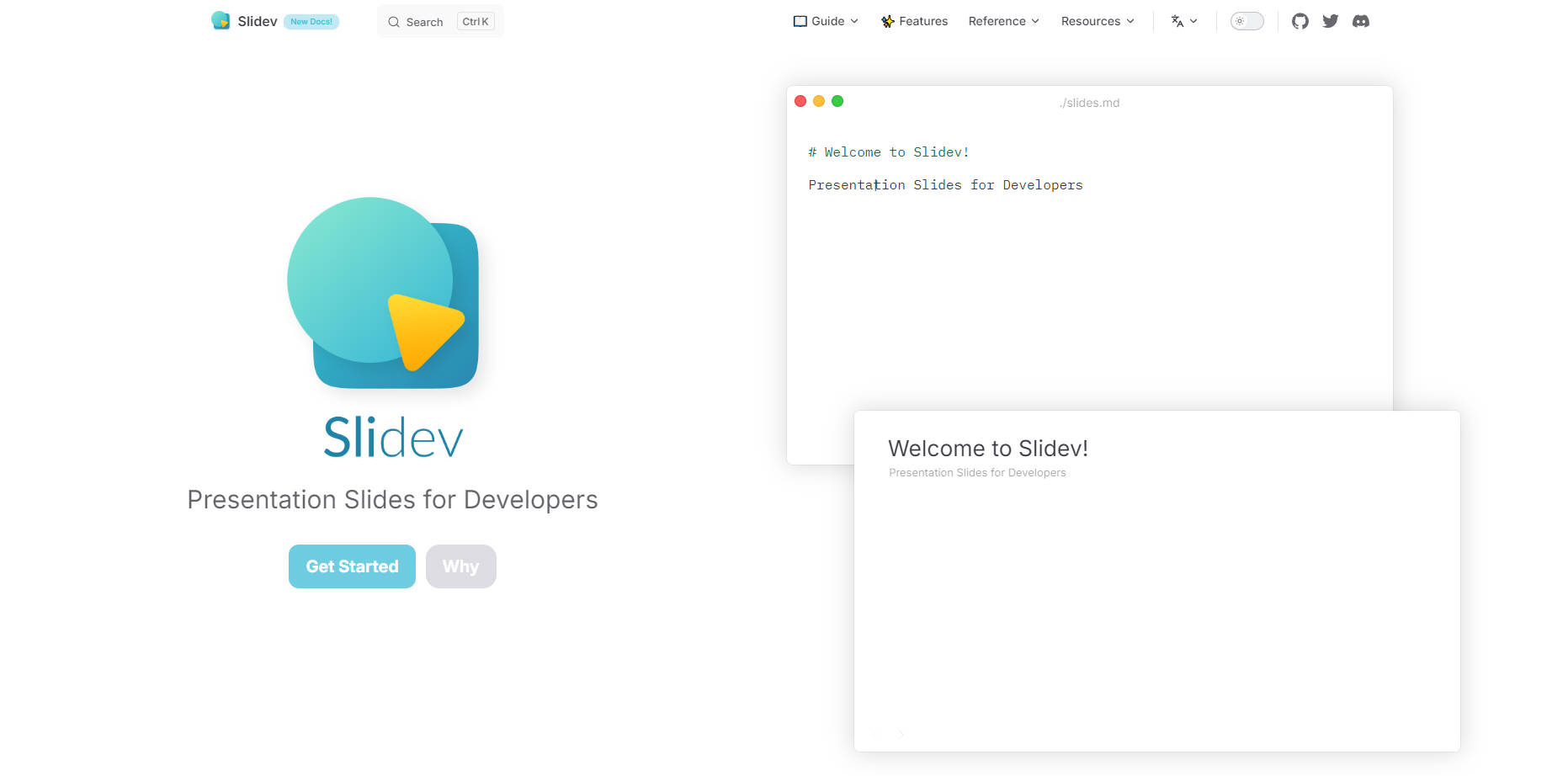This screenshot has width=1568, height=776.
Task: Click the Get Started button
Action: (352, 566)
